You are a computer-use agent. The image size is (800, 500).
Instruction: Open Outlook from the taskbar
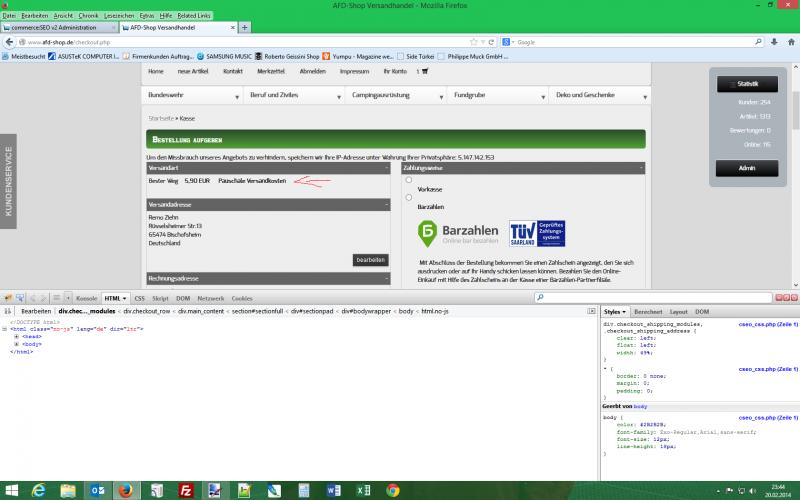97,490
